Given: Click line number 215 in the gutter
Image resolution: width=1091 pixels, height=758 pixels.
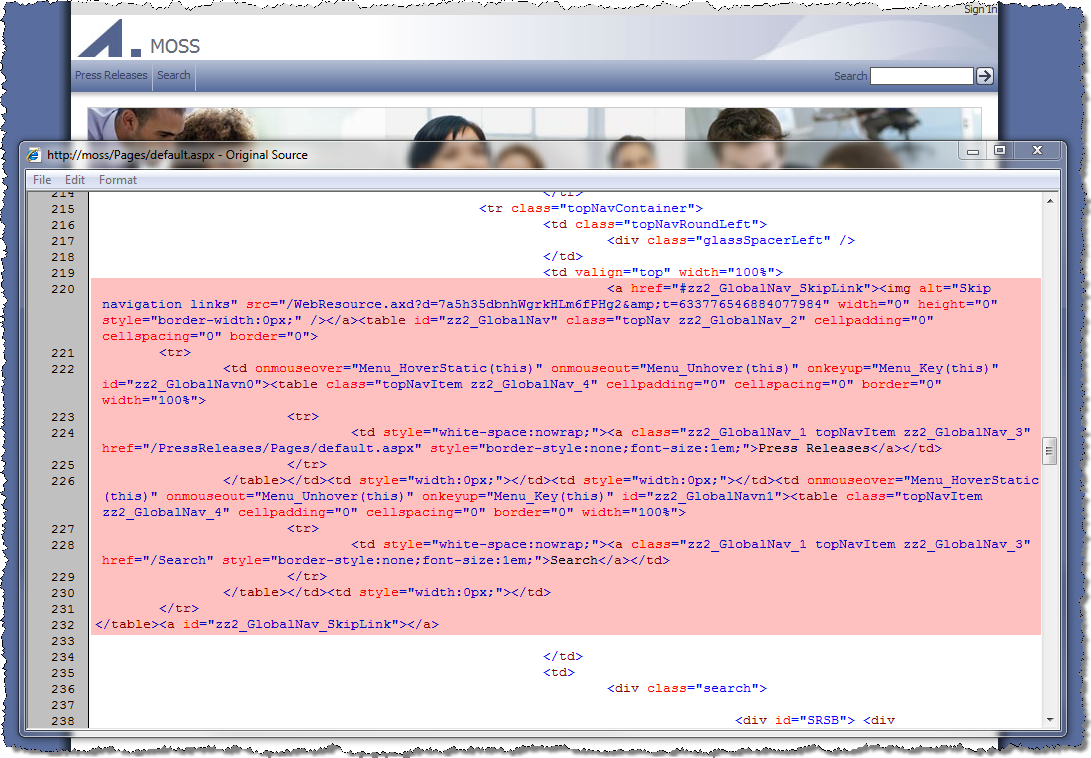Looking at the screenshot, I should pos(63,209).
